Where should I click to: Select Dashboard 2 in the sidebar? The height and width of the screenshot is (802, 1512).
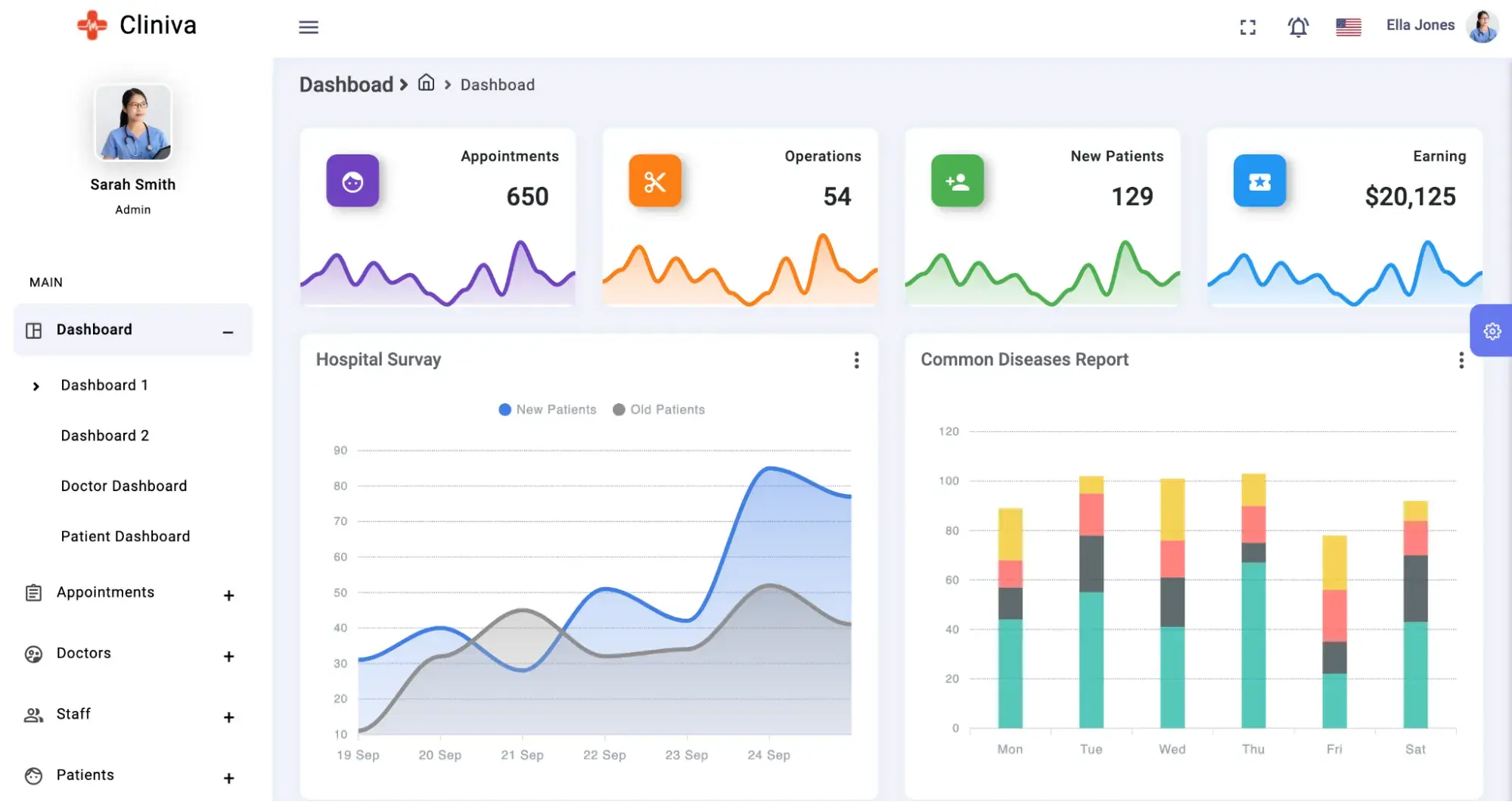coord(105,436)
